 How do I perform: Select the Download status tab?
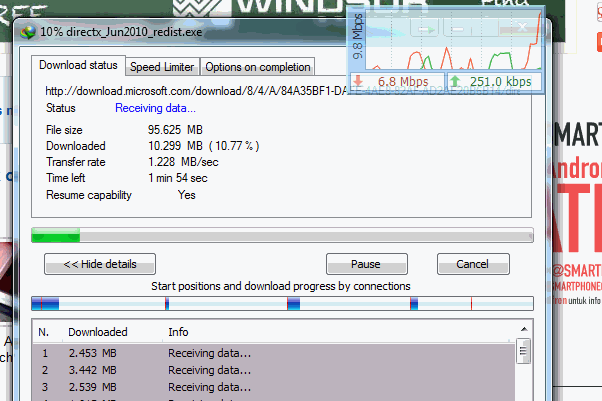[78, 66]
